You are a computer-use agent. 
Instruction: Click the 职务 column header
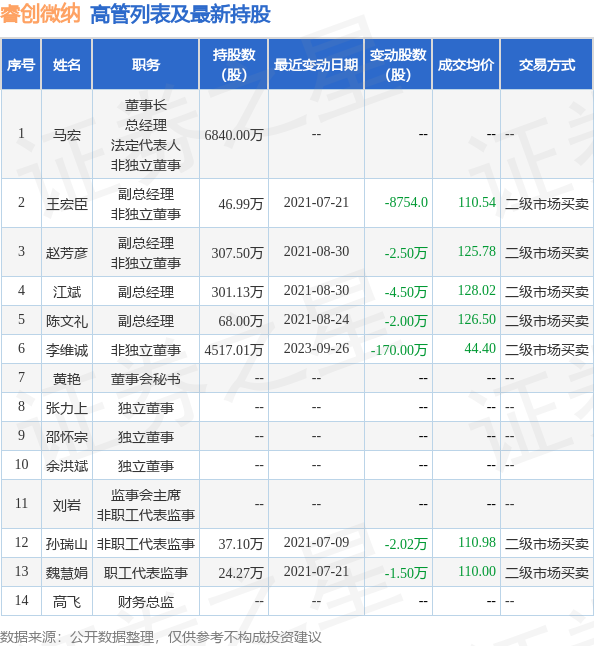point(146,65)
